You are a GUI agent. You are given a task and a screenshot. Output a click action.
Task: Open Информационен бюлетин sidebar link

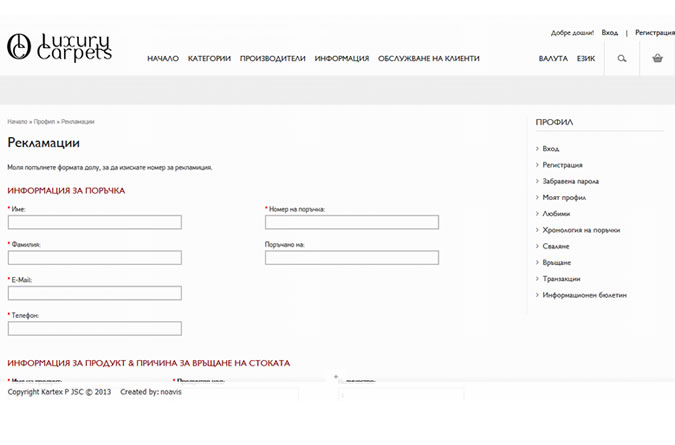point(585,295)
